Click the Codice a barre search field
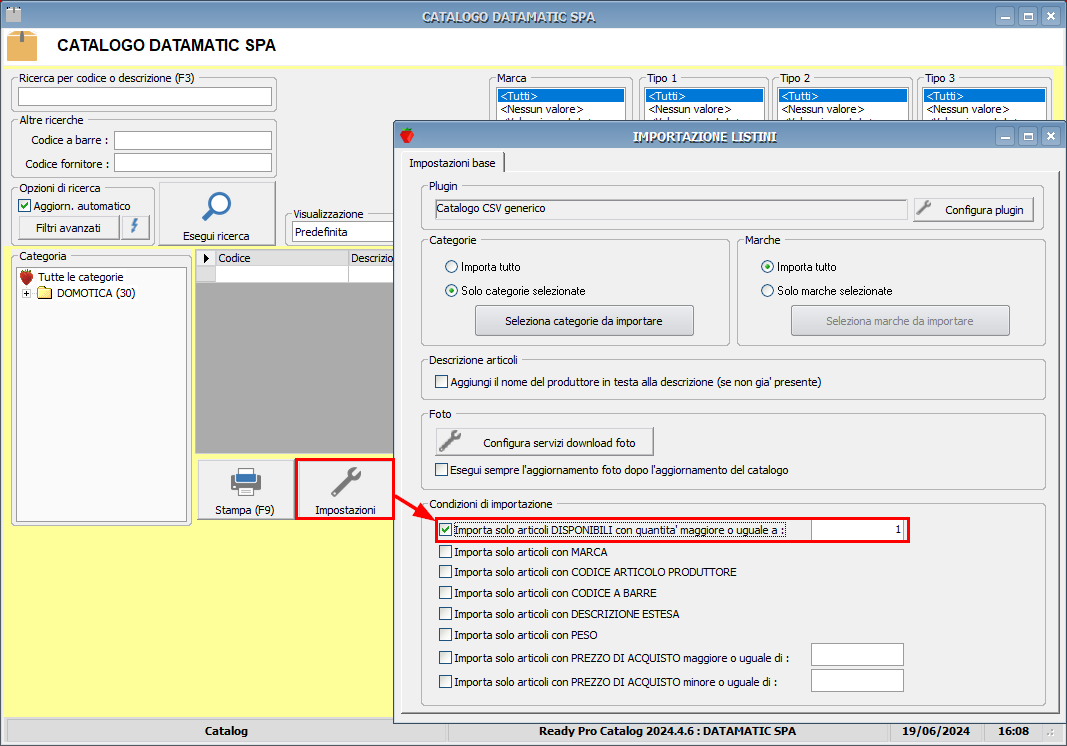The width and height of the screenshot is (1067, 746). click(x=193, y=140)
